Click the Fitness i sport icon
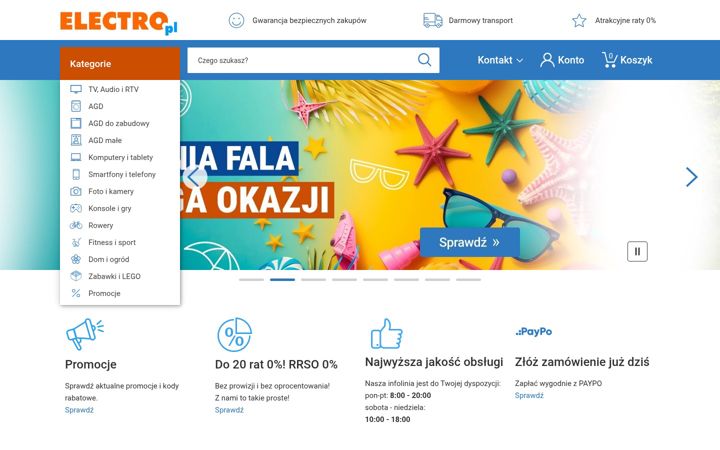720x450 pixels. coord(76,242)
